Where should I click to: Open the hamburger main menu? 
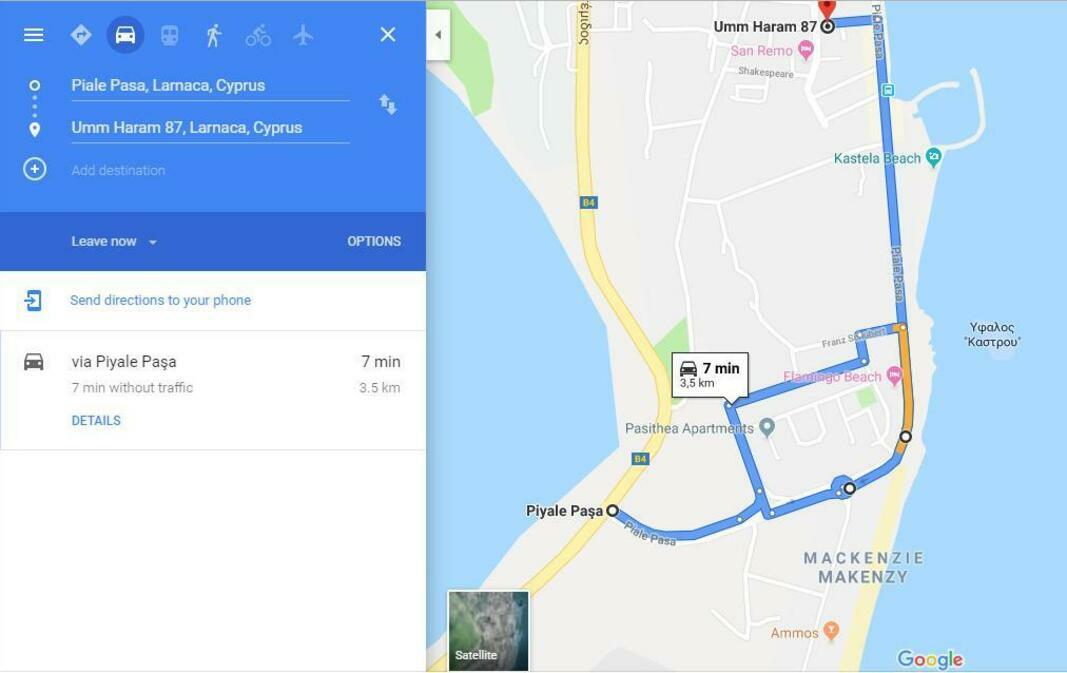(33, 35)
